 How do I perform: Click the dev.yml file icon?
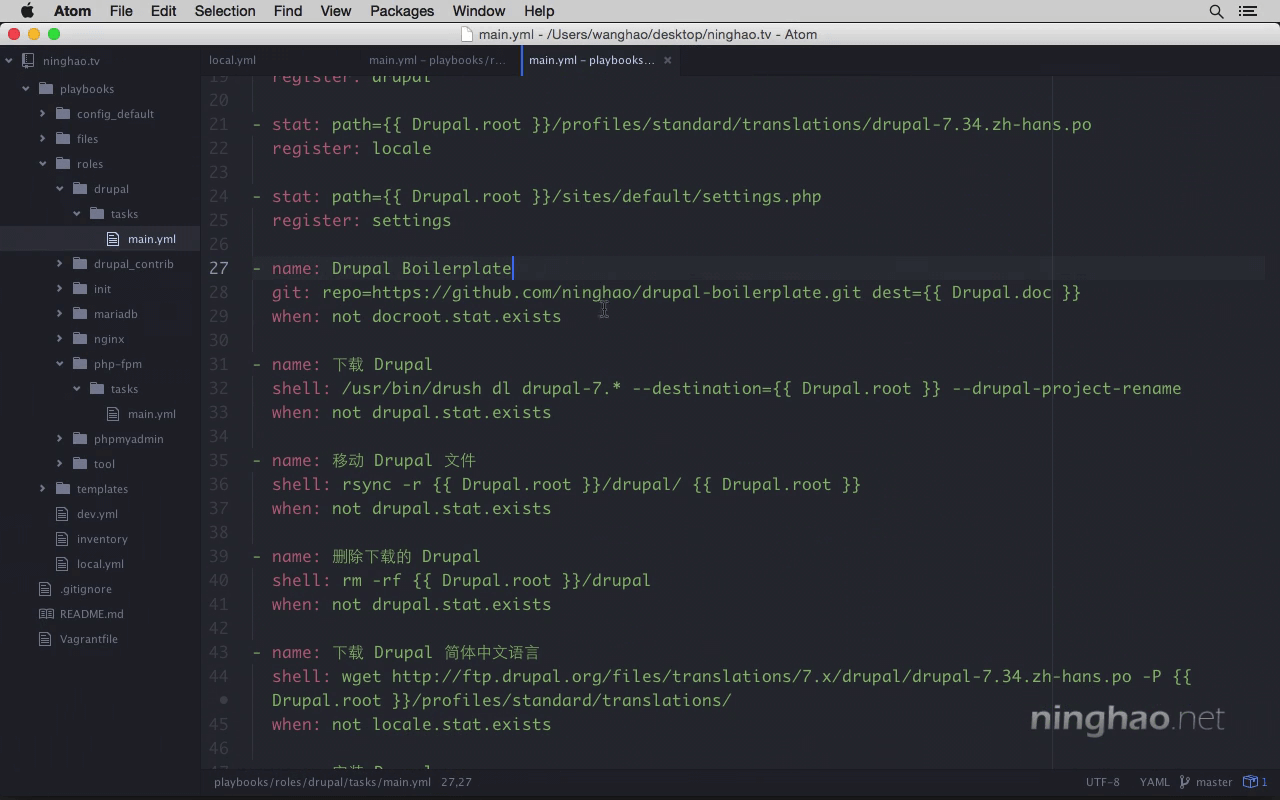62,514
